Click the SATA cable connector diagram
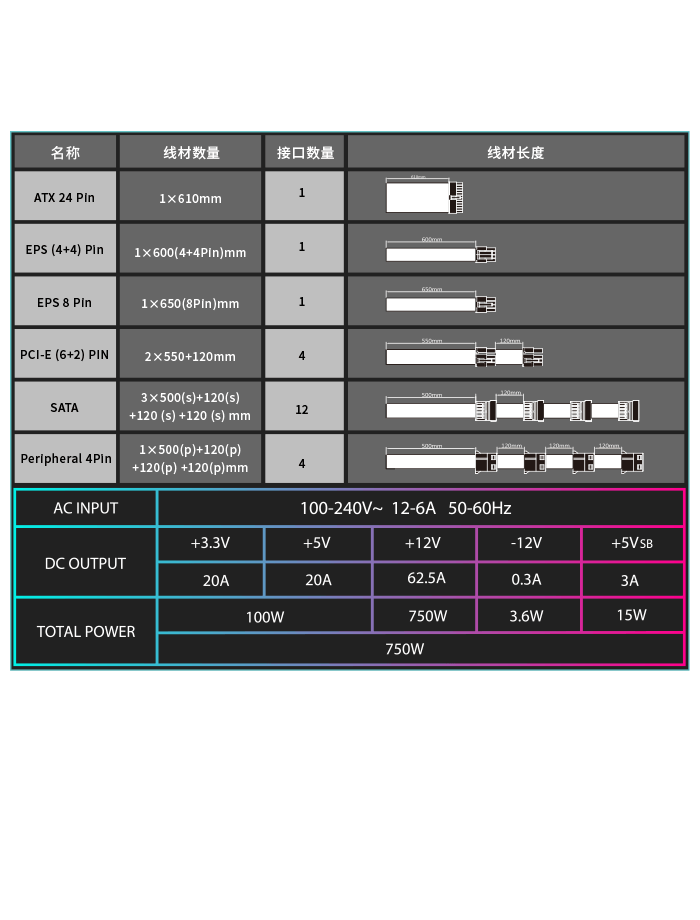This screenshot has width=700, height=920. (512, 409)
